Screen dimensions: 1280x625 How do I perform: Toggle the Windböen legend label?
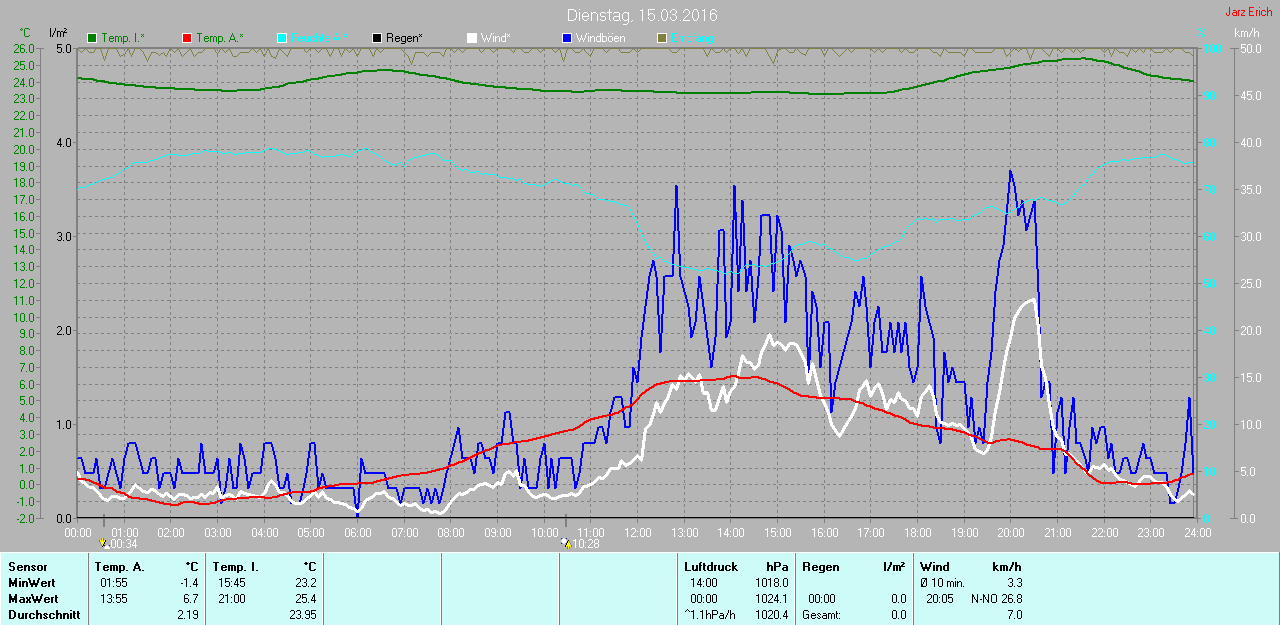pyautogui.click(x=603, y=38)
